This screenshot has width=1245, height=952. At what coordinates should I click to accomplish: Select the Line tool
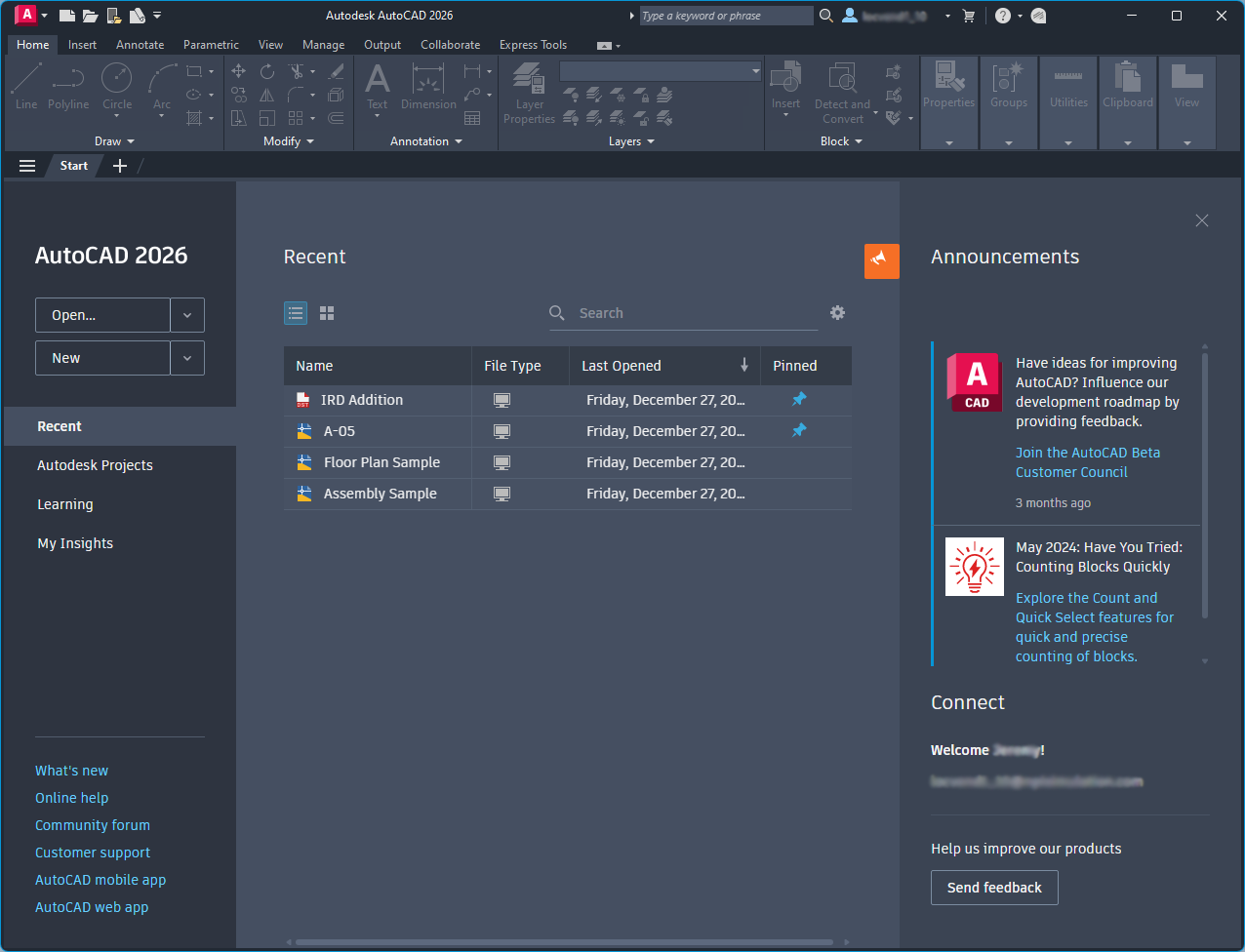click(26, 86)
